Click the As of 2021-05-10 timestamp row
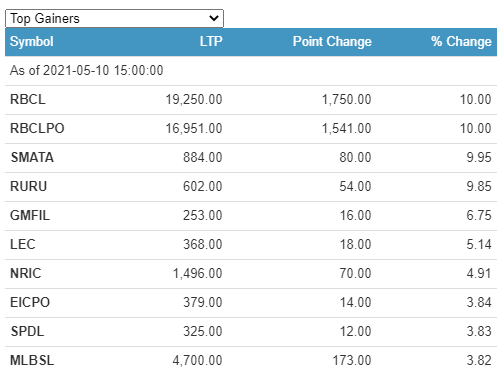The height and width of the screenshot is (375, 499). (251, 71)
